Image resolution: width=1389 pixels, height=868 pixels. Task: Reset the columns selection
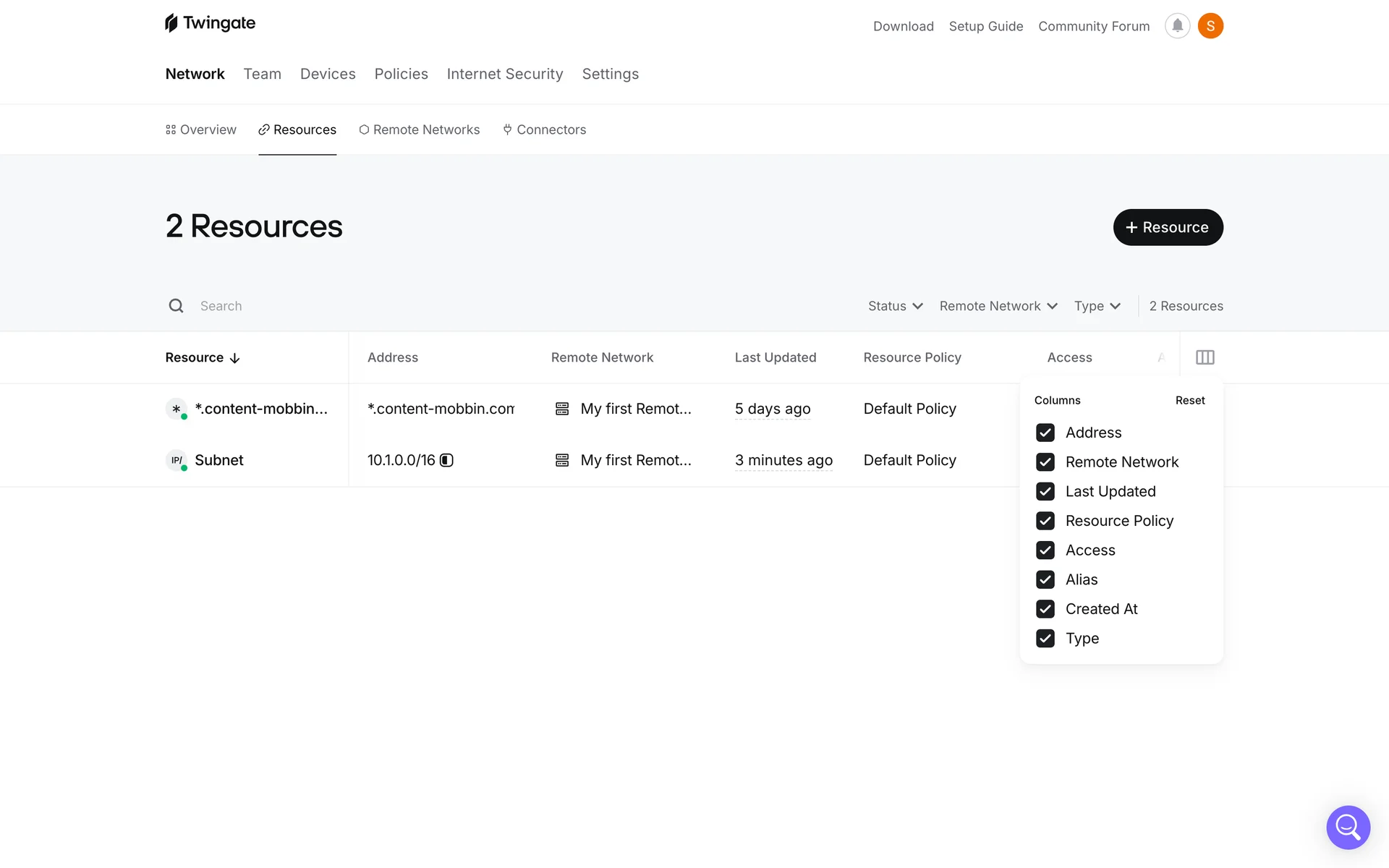1189,400
